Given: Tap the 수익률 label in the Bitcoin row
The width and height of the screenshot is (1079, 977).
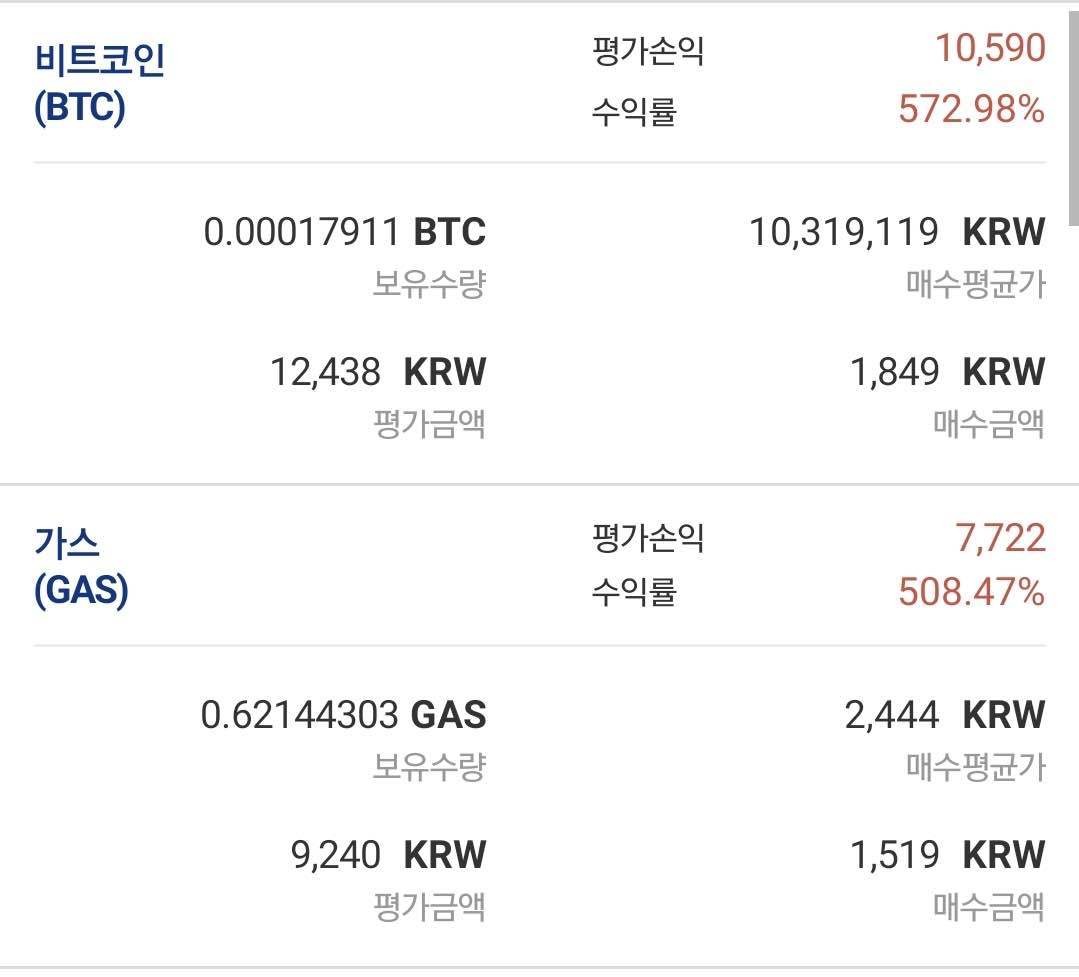Looking at the screenshot, I should (x=633, y=110).
